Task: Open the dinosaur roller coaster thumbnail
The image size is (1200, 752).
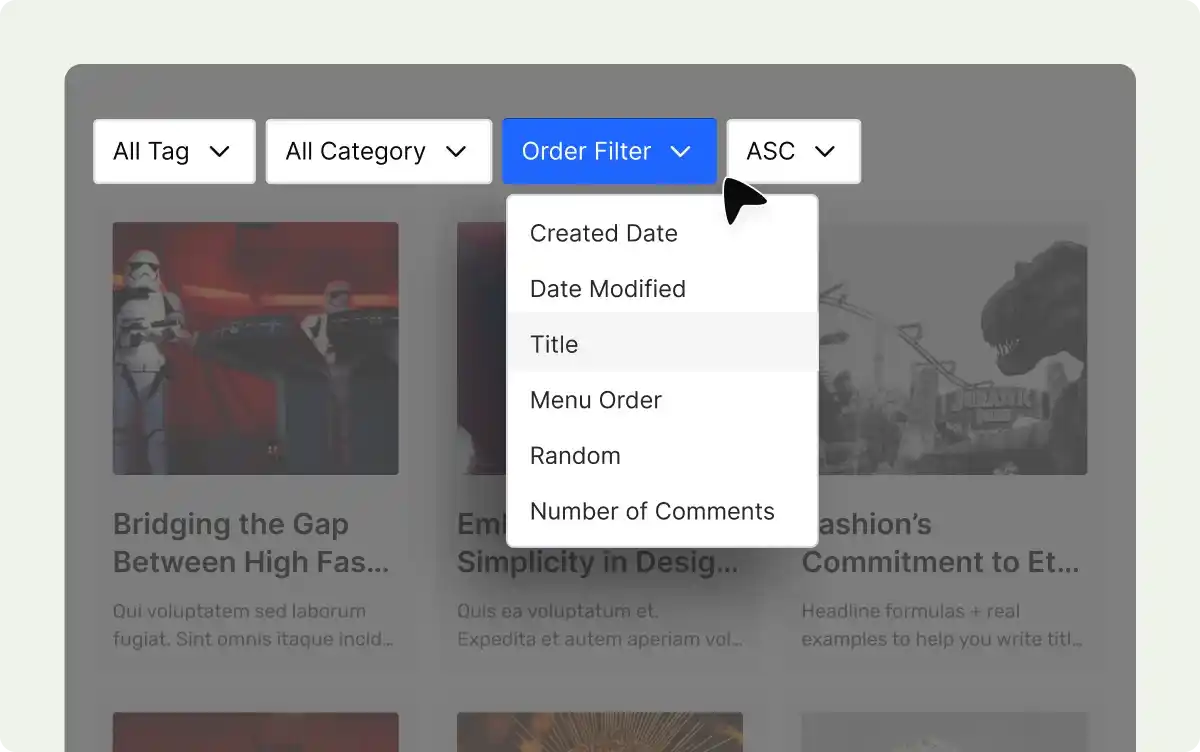Action: [950, 348]
